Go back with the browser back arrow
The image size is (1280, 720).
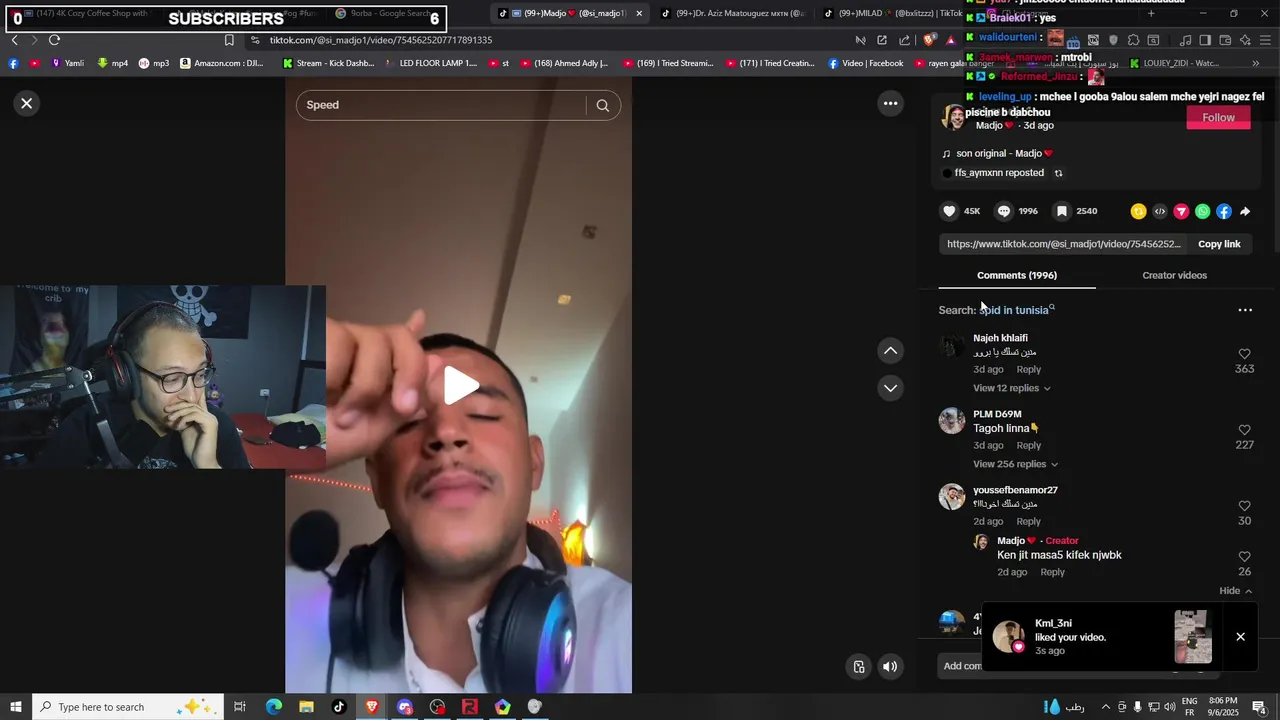pos(14,40)
